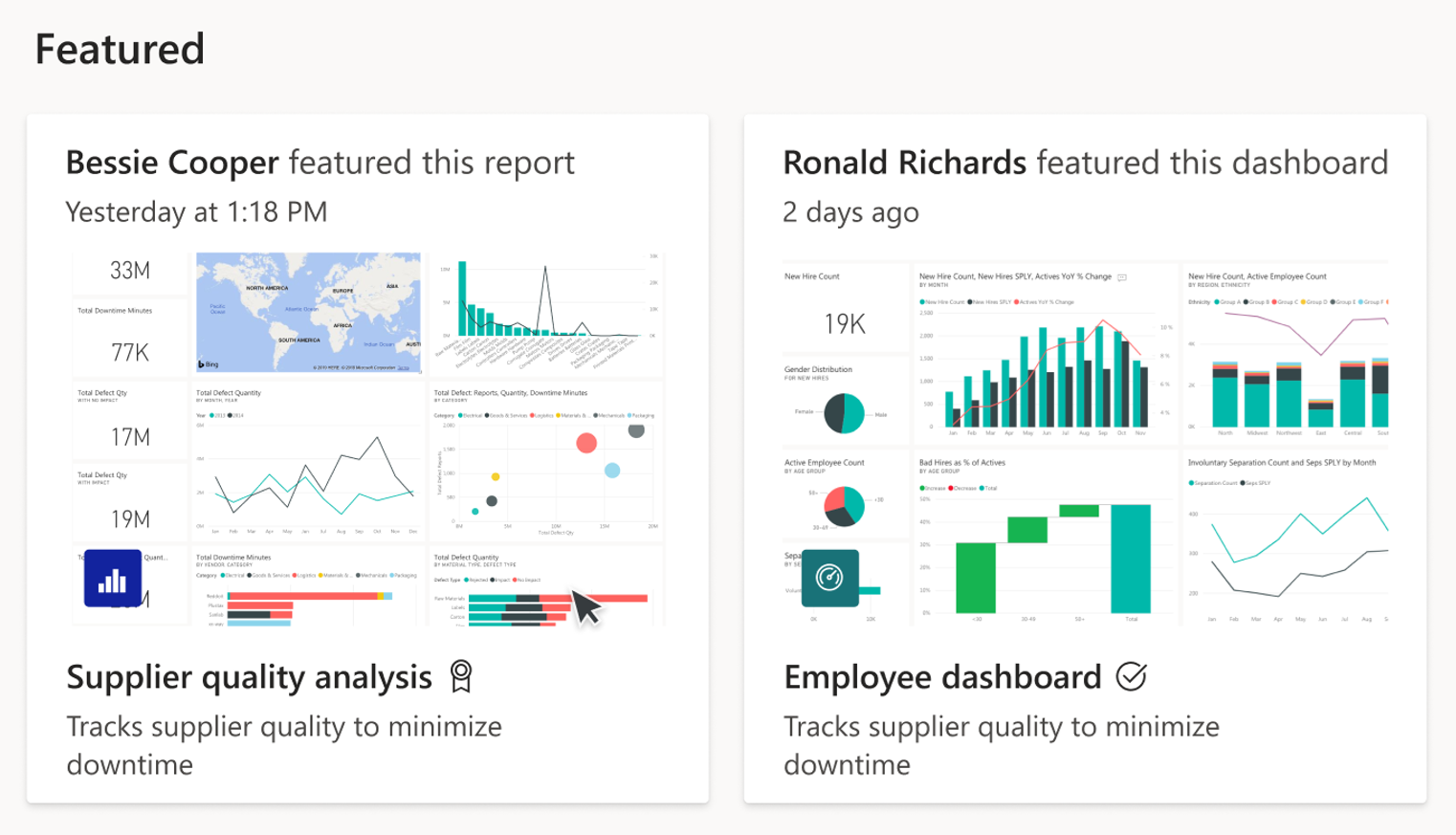
Task: Click the '2 days ago' timestamp
Action: [850, 211]
